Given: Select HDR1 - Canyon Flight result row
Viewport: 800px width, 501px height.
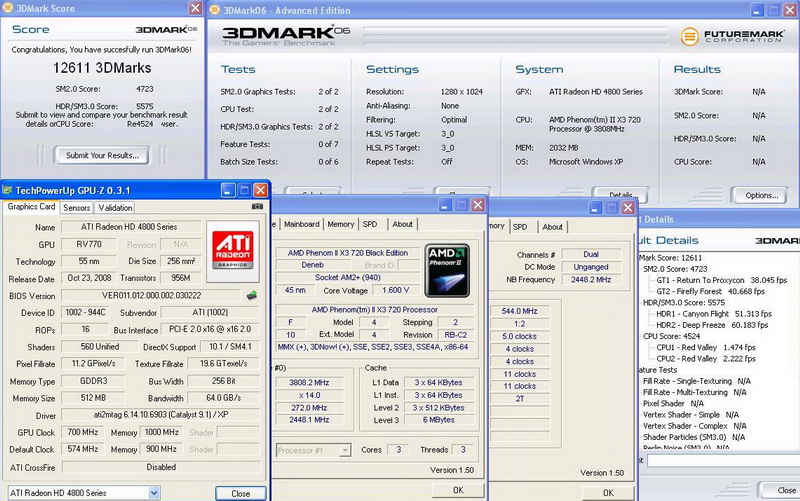Looking at the screenshot, I should 714,314.
